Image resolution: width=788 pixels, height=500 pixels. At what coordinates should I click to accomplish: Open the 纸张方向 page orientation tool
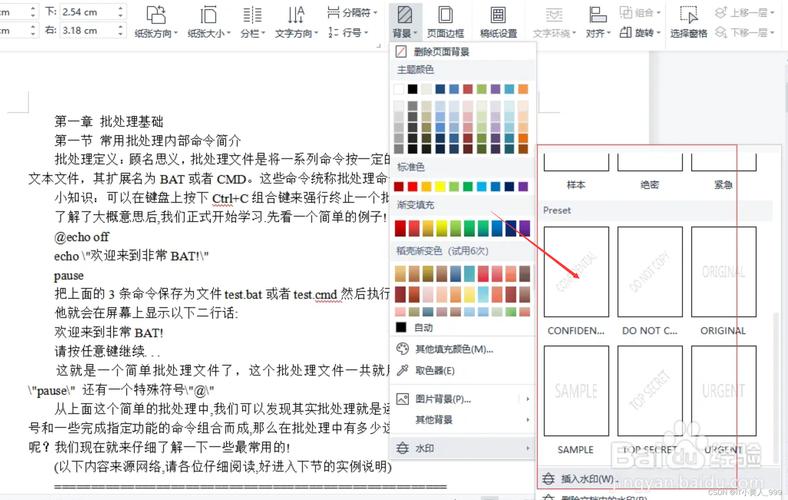[x=156, y=22]
